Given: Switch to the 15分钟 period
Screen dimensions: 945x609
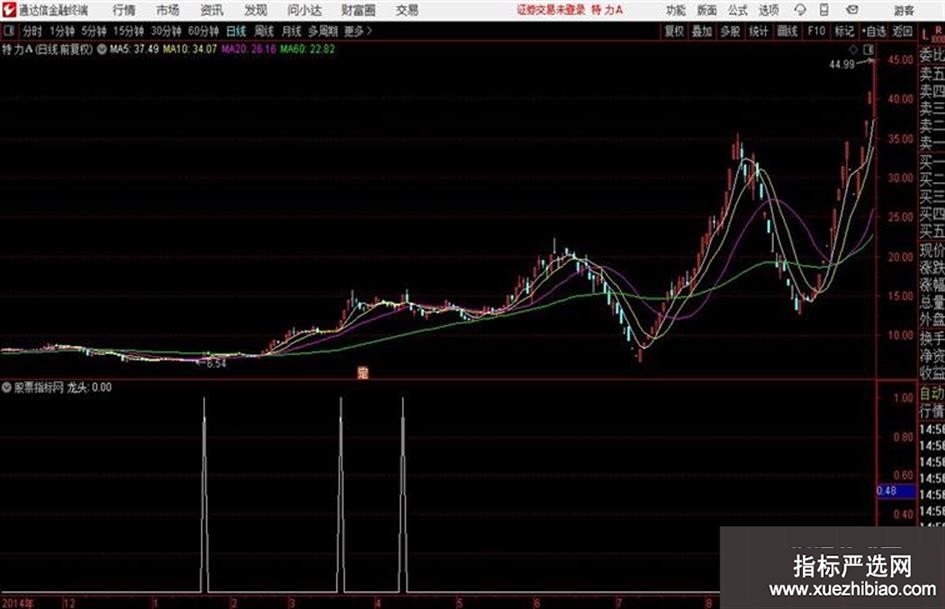Looking at the screenshot, I should tap(129, 31).
